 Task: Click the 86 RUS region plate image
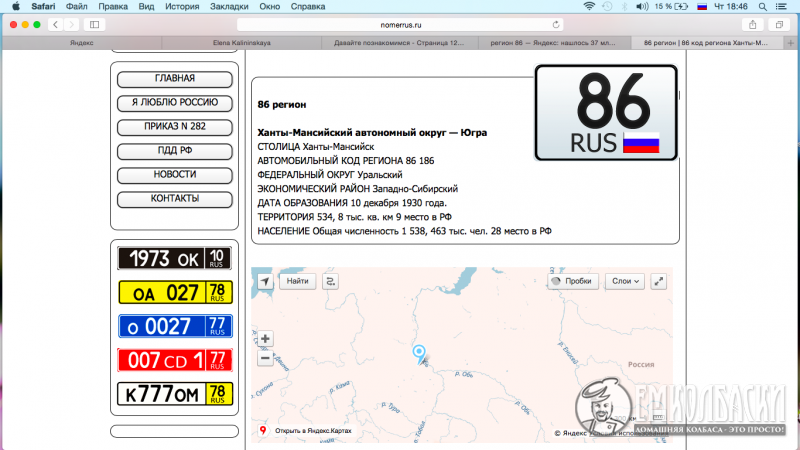pyautogui.click(x=606, y=113)
